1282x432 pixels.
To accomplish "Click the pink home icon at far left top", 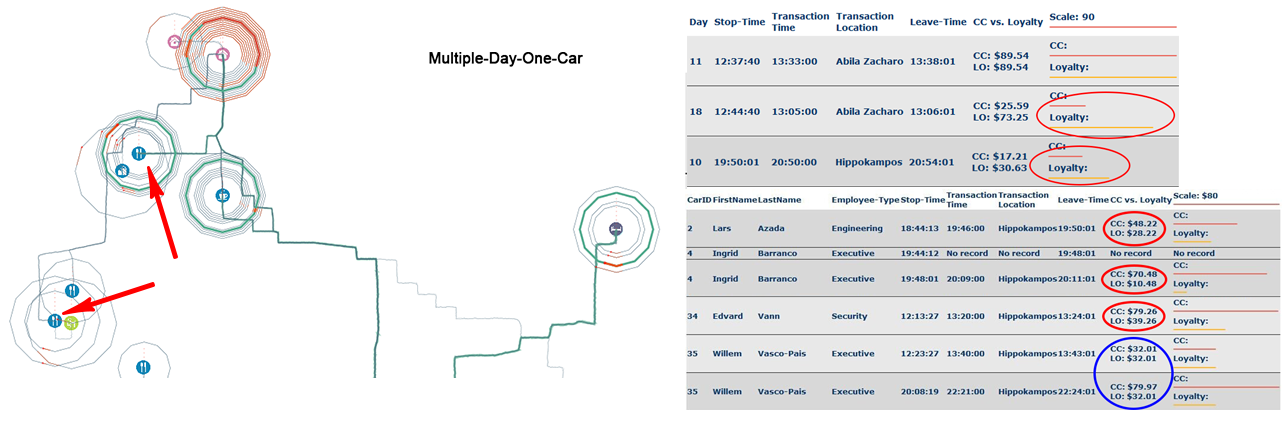I will pyautogui.click(x=174, y=42).
